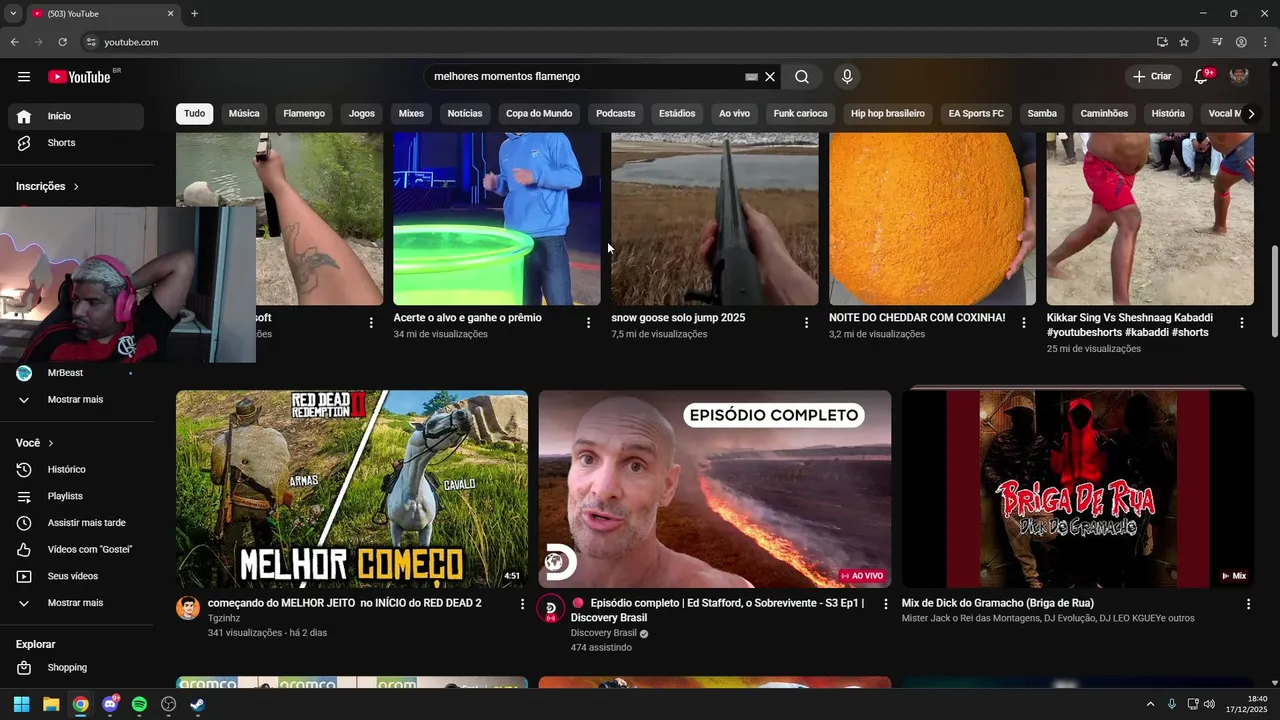Open Shorts in the sidebar
The height and width of the screenshot is (720, 1280).
click(x=76, y=143)
